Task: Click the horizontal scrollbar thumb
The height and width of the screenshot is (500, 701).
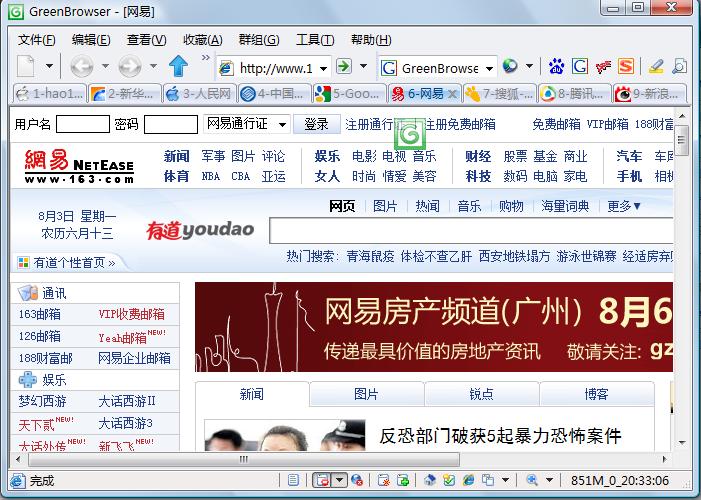Action: click(x=244, y=459)
